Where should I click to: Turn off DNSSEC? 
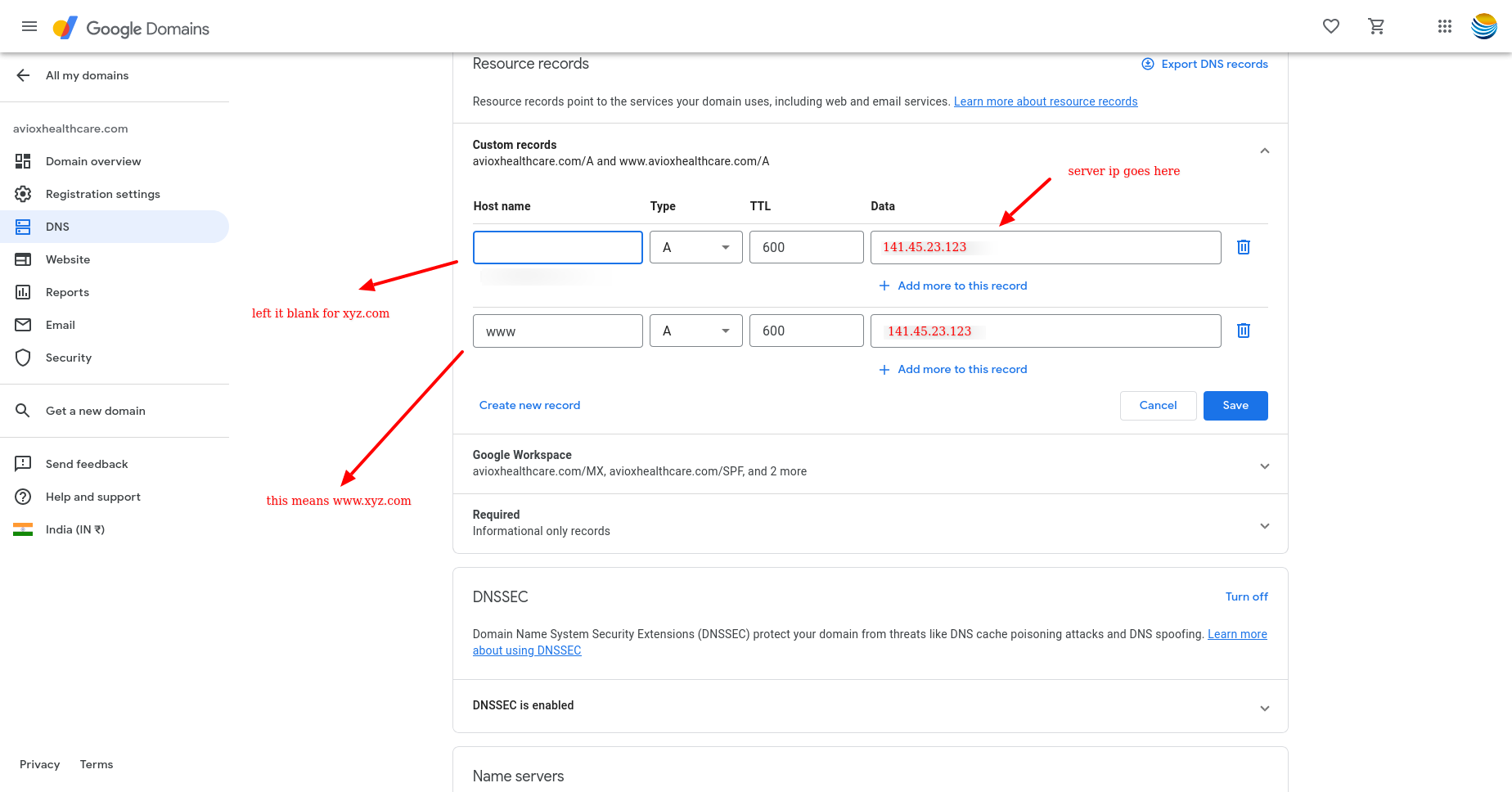click(1247, 596)
